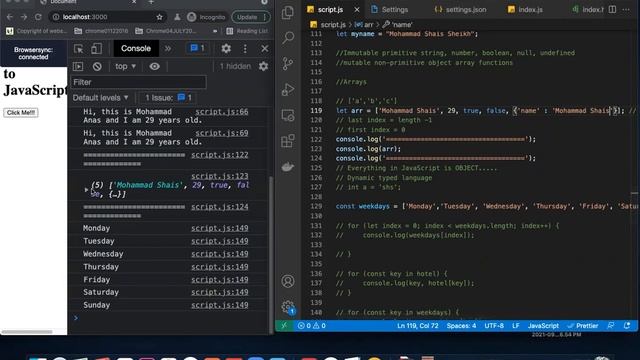The width and height of the screenshot is (640, 360).
Task: Select the Console tab
Action: tap(136, 48)
